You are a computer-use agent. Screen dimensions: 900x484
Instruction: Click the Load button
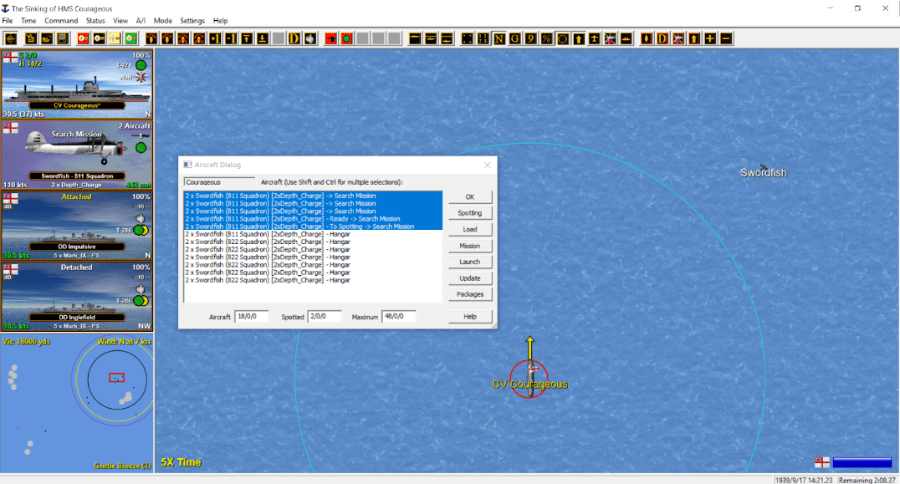click(470, 229)
